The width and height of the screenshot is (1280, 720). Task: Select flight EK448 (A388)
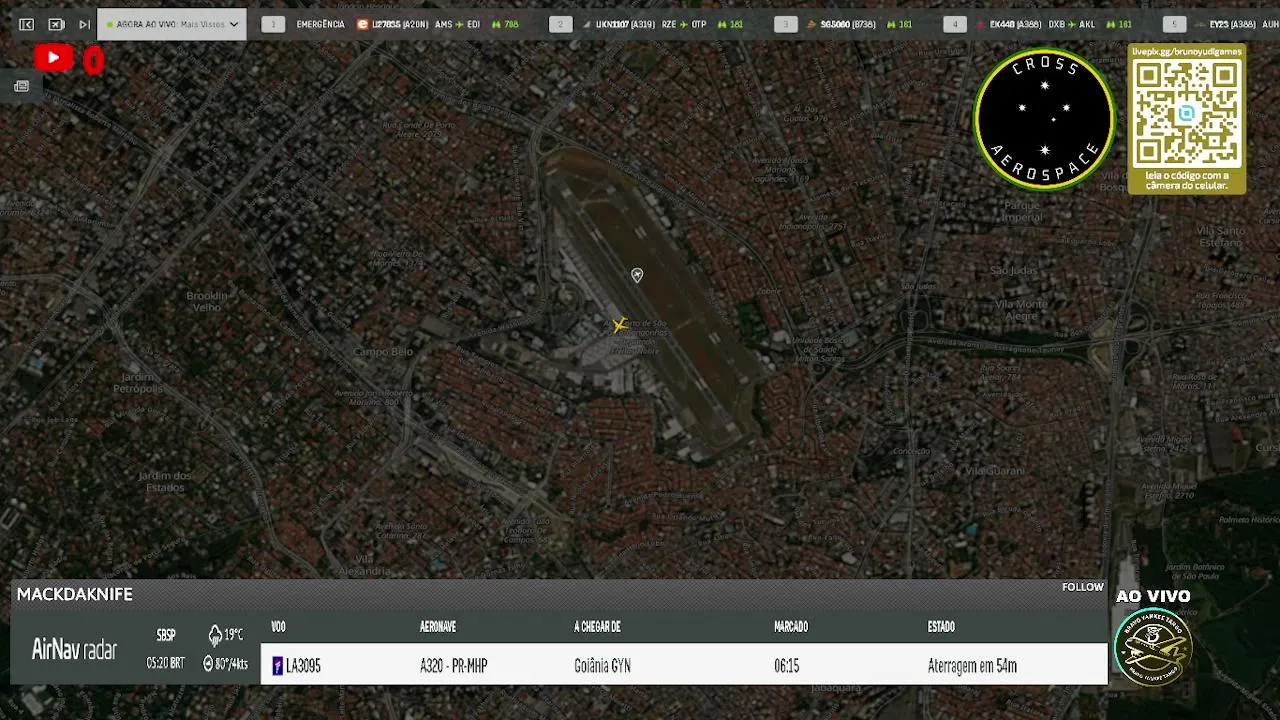[x=1015, y=24]
